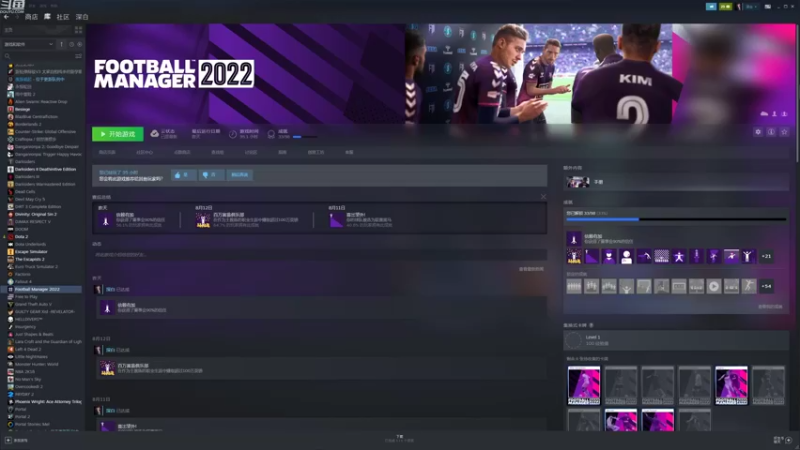
Task: Open the library filter dropdown
Action: pyautogui.click(x=29, y=44)
